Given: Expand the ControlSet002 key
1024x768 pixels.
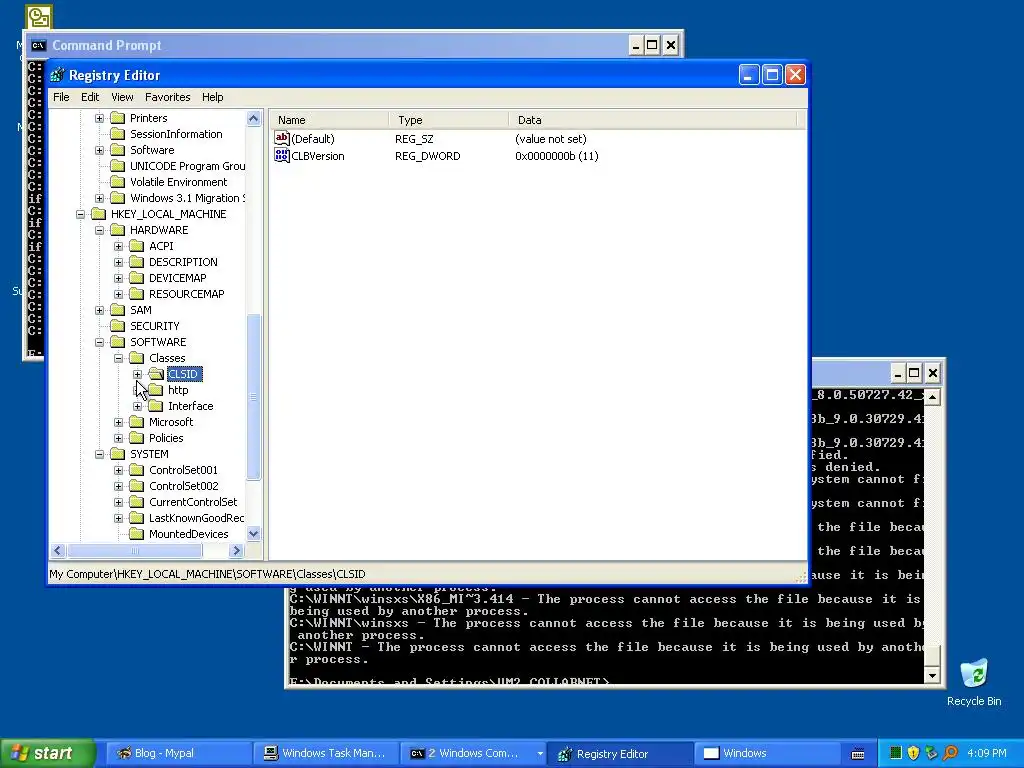Looking at the screenshot, I should click(118, 486).
